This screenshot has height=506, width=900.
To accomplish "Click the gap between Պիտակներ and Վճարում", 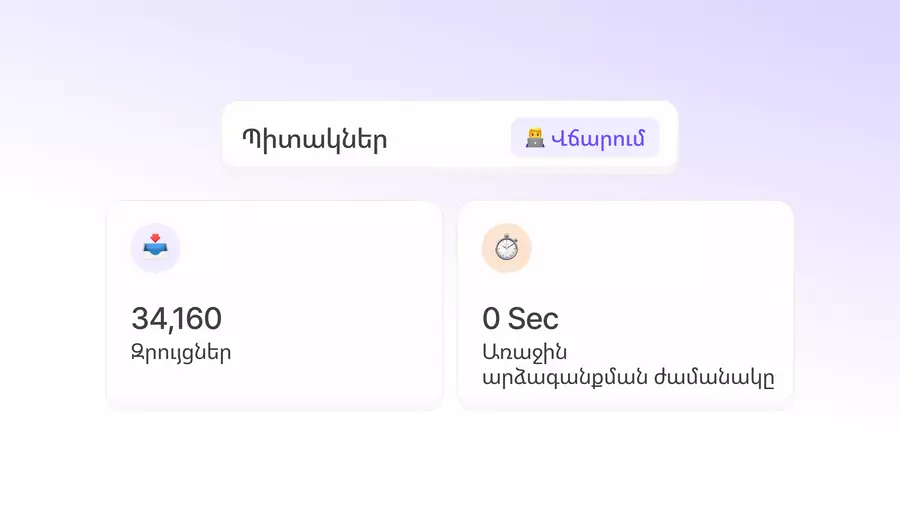I will [450, 138].
